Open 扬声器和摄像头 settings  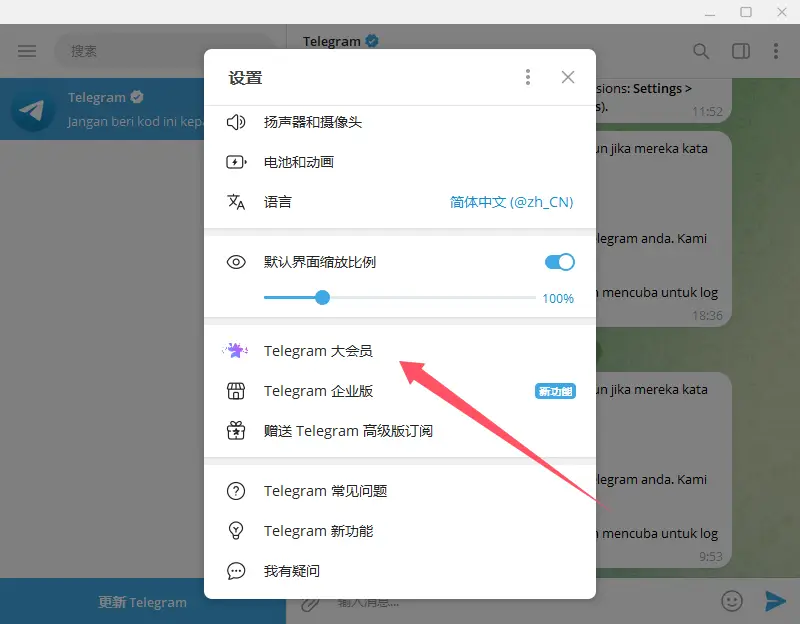coord(312,122)
